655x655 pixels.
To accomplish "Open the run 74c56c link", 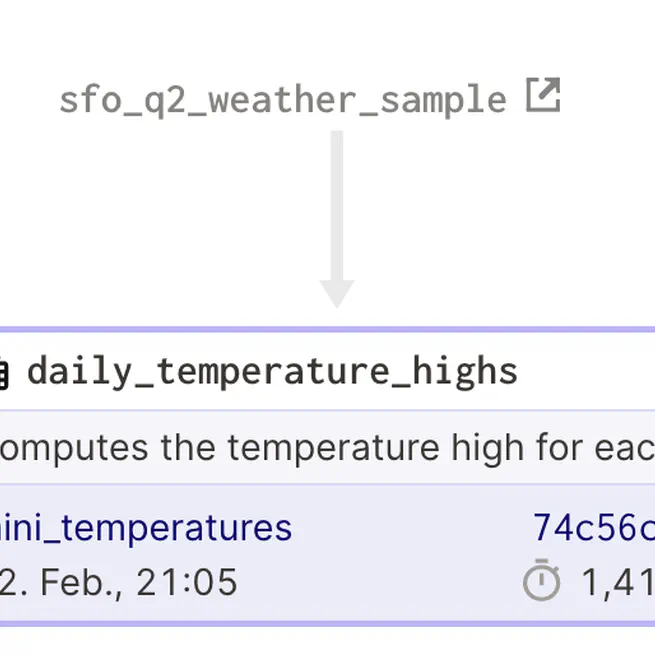I will point(593,527).
